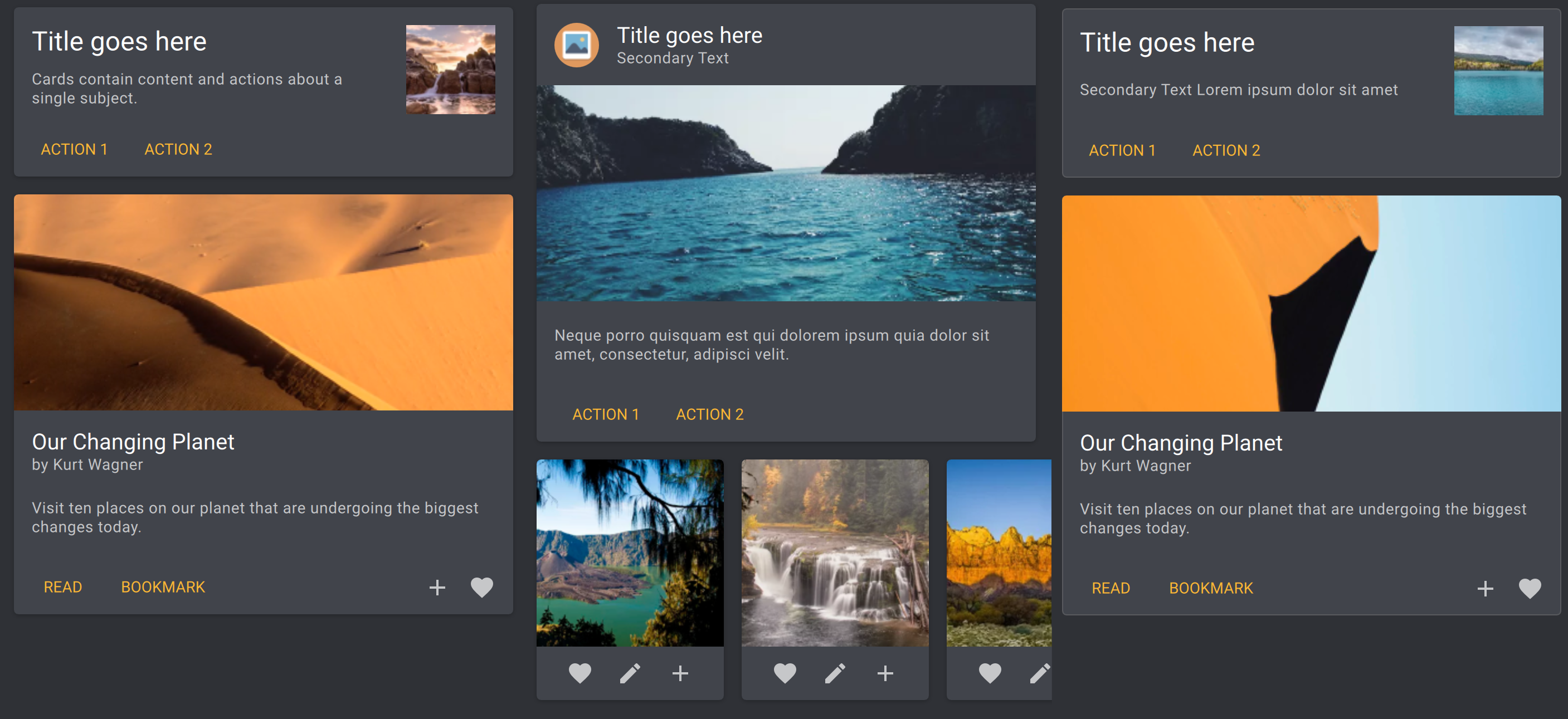
Task: Click the heart icon under waterfall image
Action: 785,673
